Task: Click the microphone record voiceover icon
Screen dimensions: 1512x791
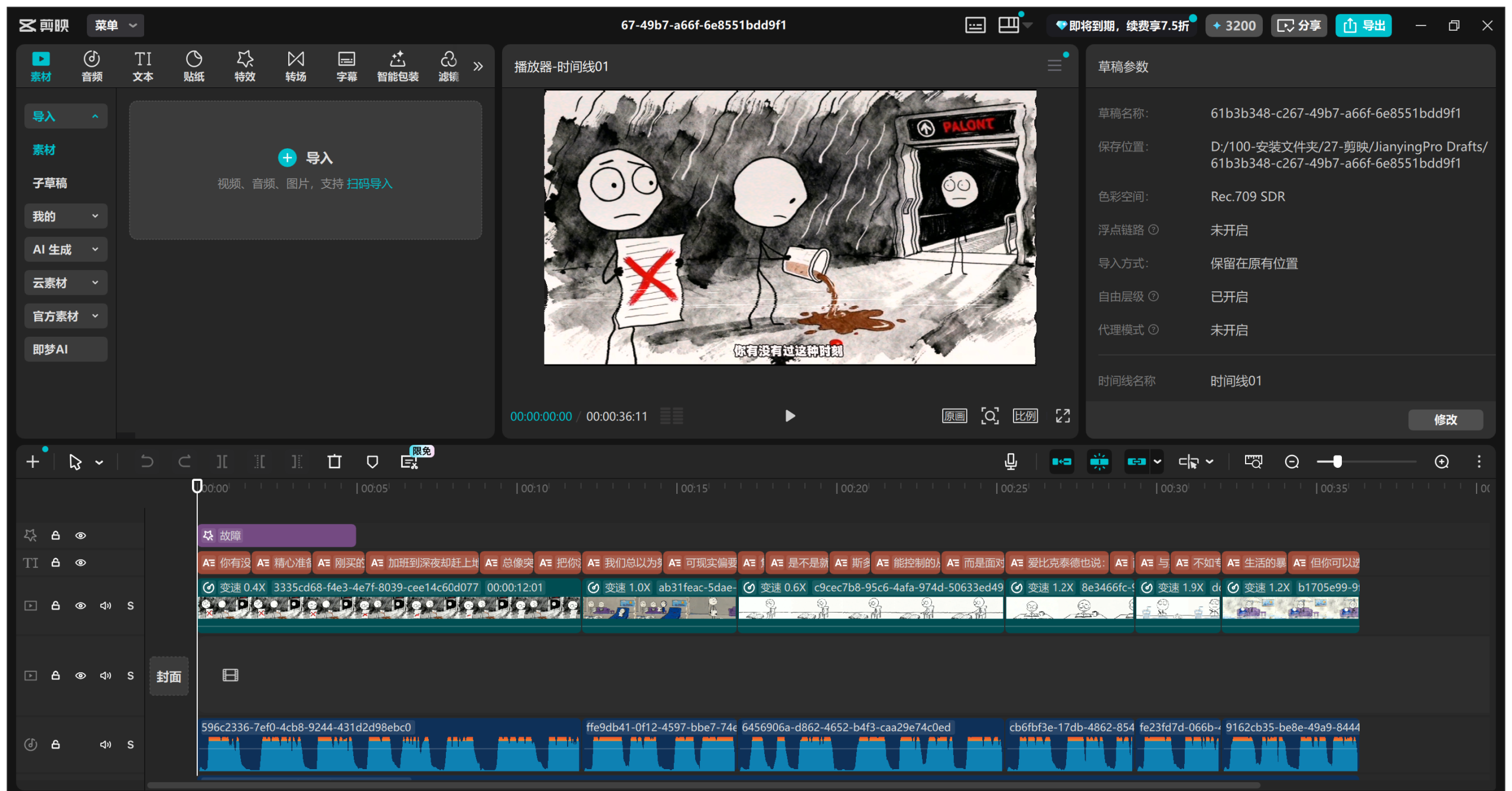Action: pyautogui.click(x=1011, y=461)
